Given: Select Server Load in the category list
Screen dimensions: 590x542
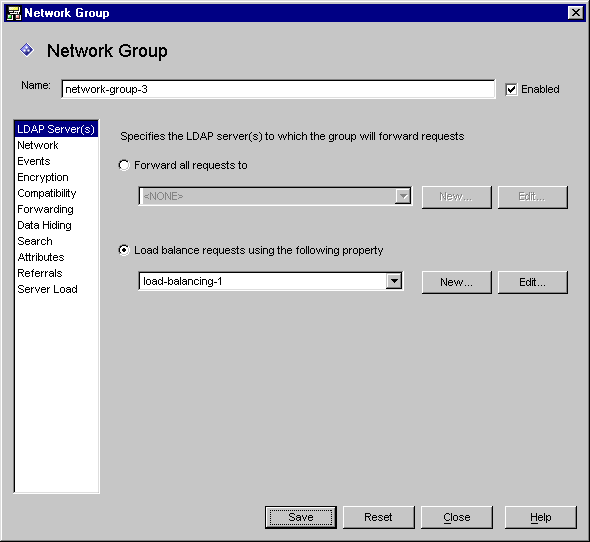Looking at the screenshot, I should [56, 289].
